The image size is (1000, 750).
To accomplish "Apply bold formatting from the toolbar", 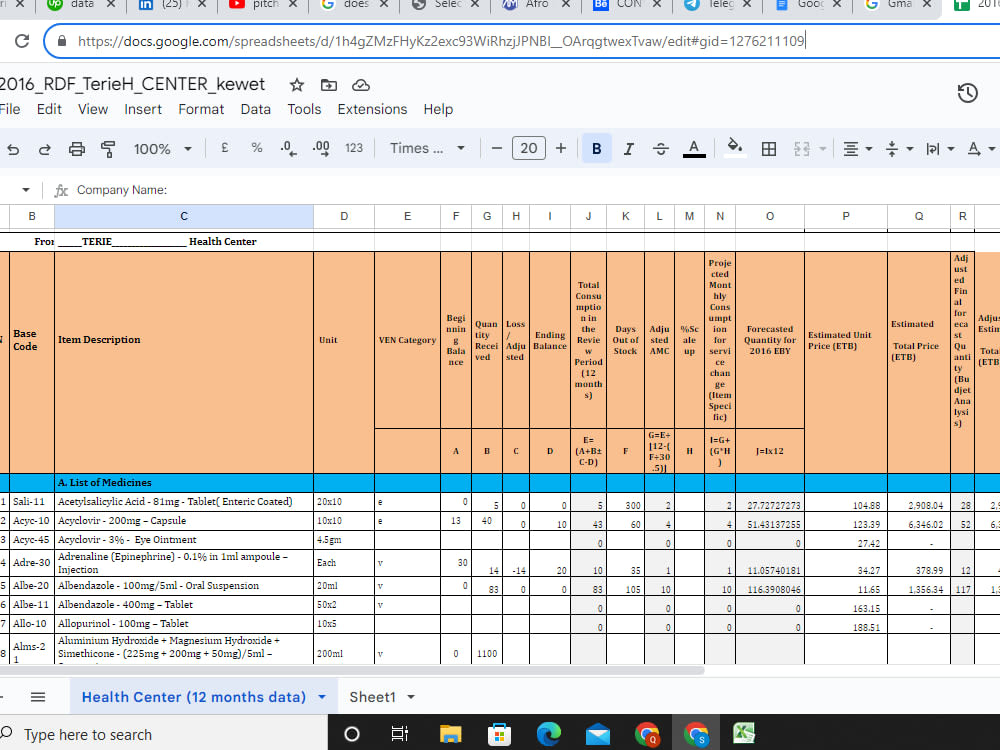I will (596, 148).
